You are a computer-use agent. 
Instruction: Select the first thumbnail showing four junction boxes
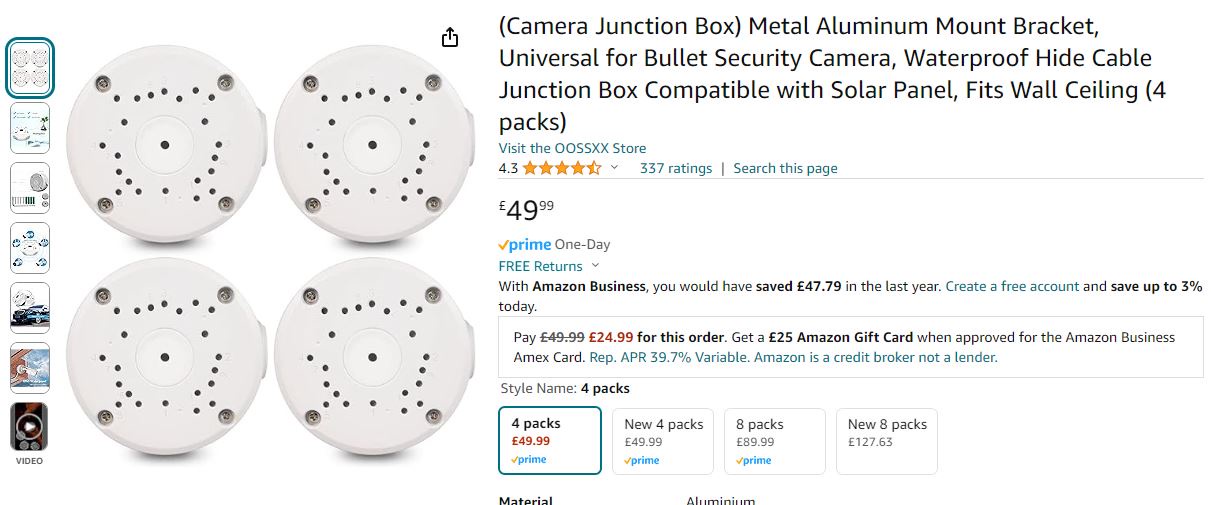[x=30, y=68]
